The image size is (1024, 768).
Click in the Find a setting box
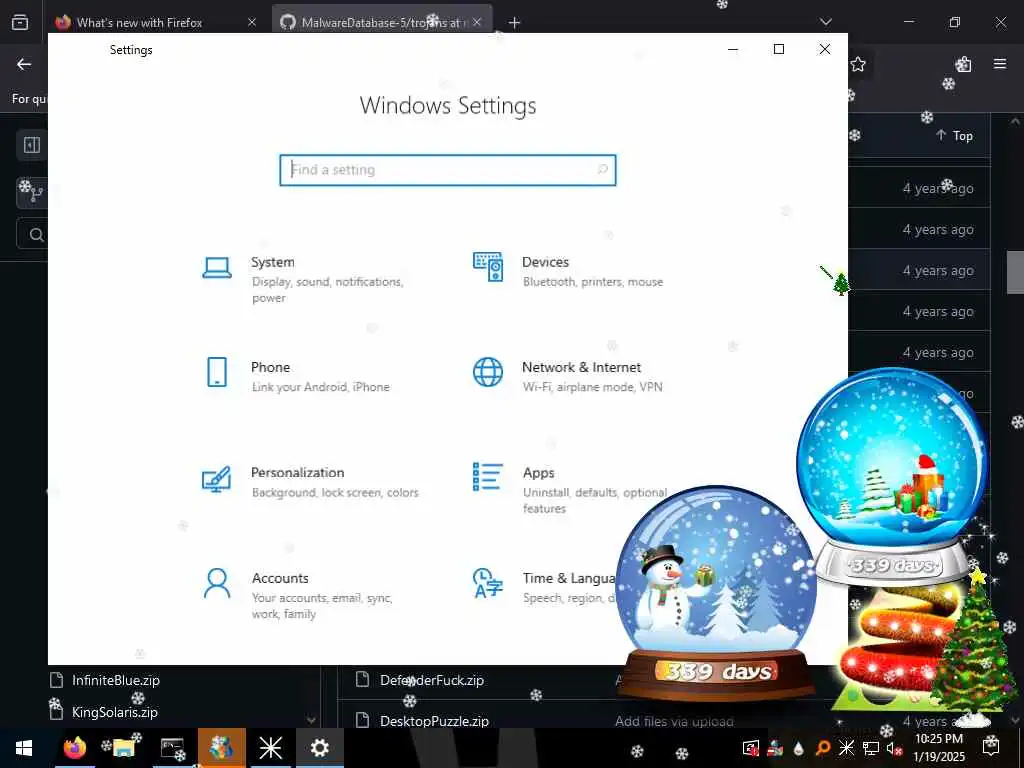447,170
